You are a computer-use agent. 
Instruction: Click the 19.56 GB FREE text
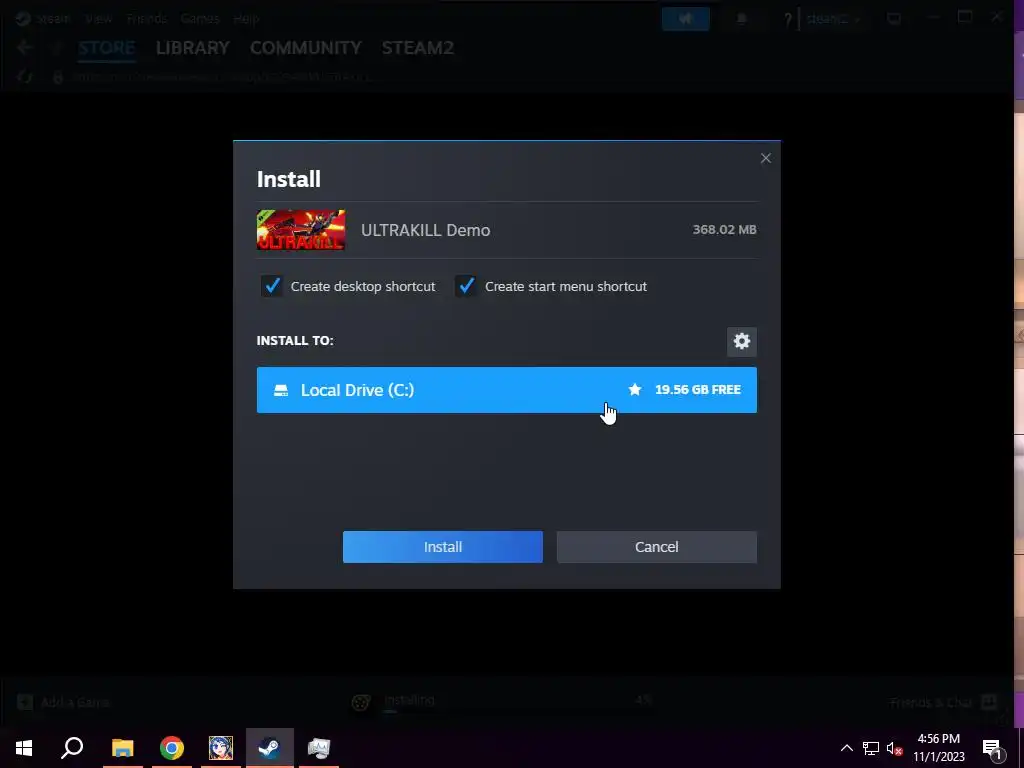[697, 390]
